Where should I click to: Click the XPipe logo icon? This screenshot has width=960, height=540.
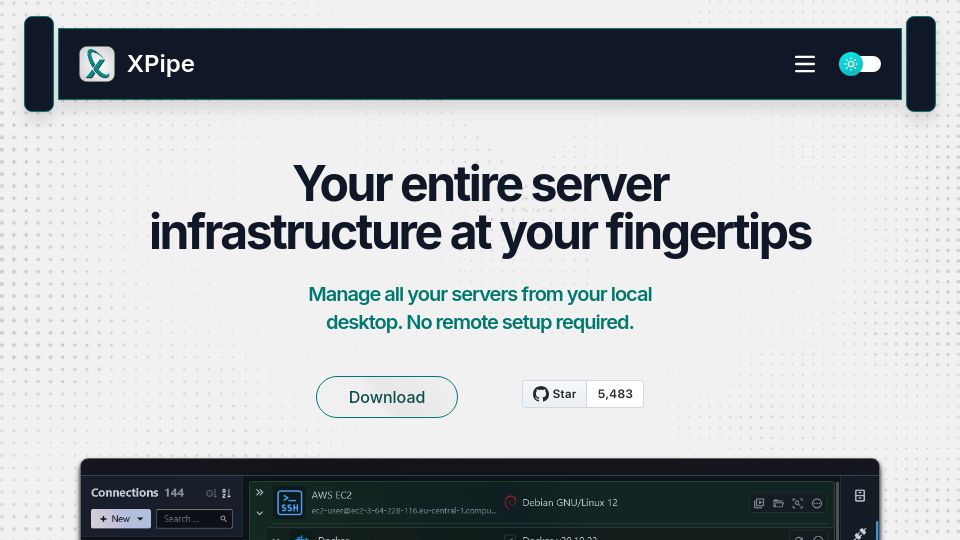pyautogui.click(x=97, y=64)
